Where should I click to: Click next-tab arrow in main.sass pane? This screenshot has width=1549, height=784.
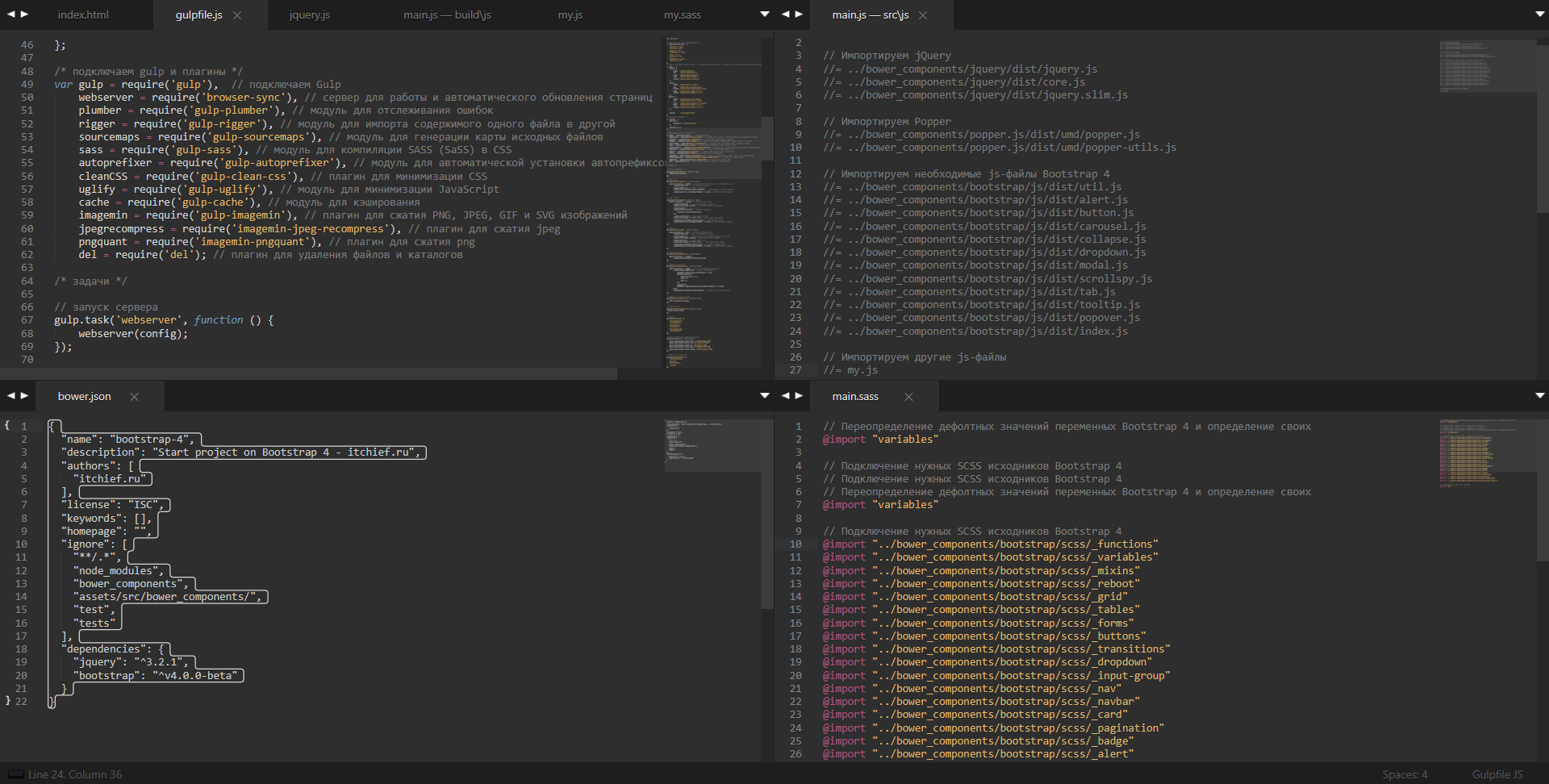click(x=799, y=396)
